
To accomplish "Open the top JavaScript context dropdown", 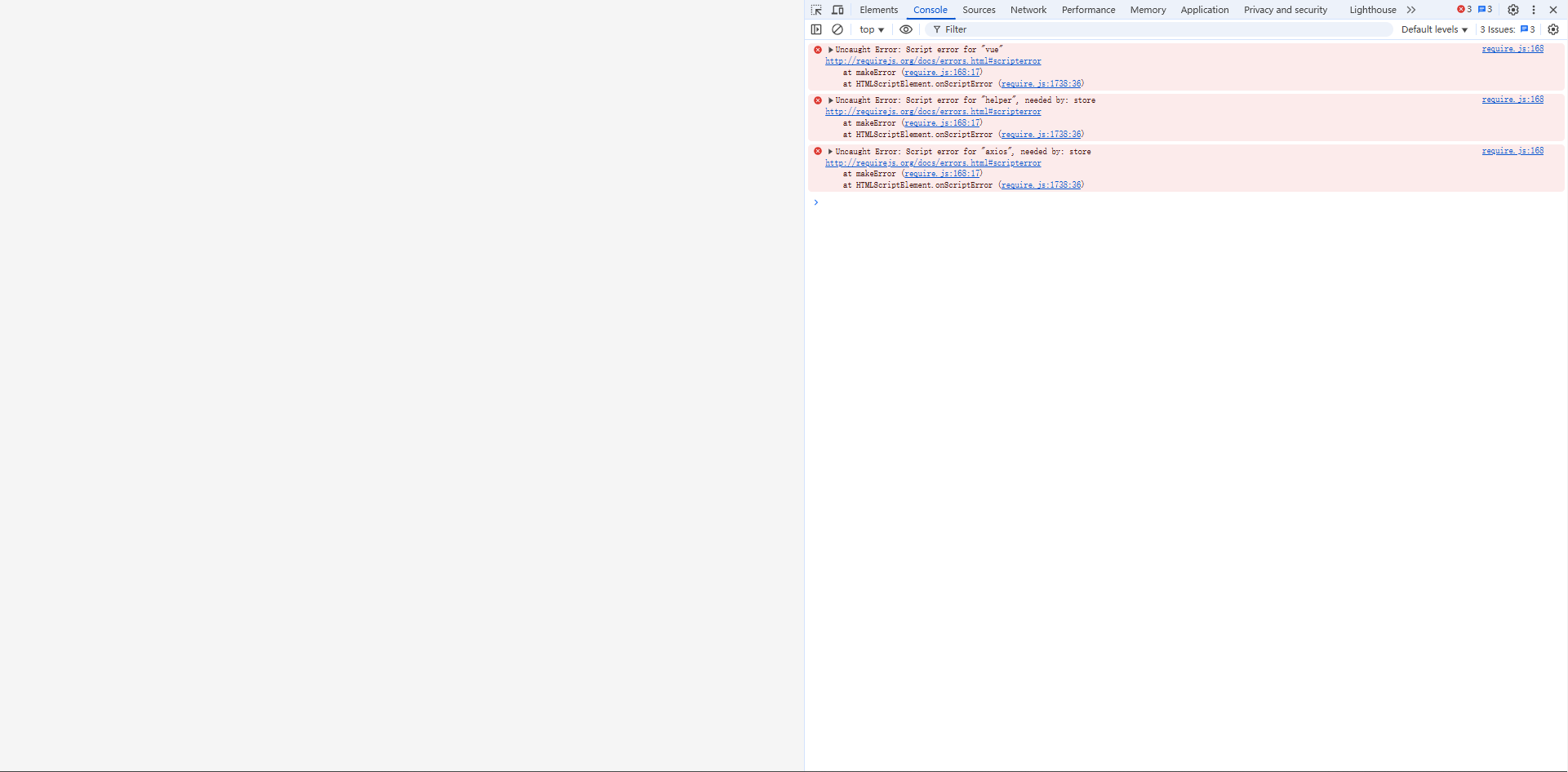I will pos(872,29).
